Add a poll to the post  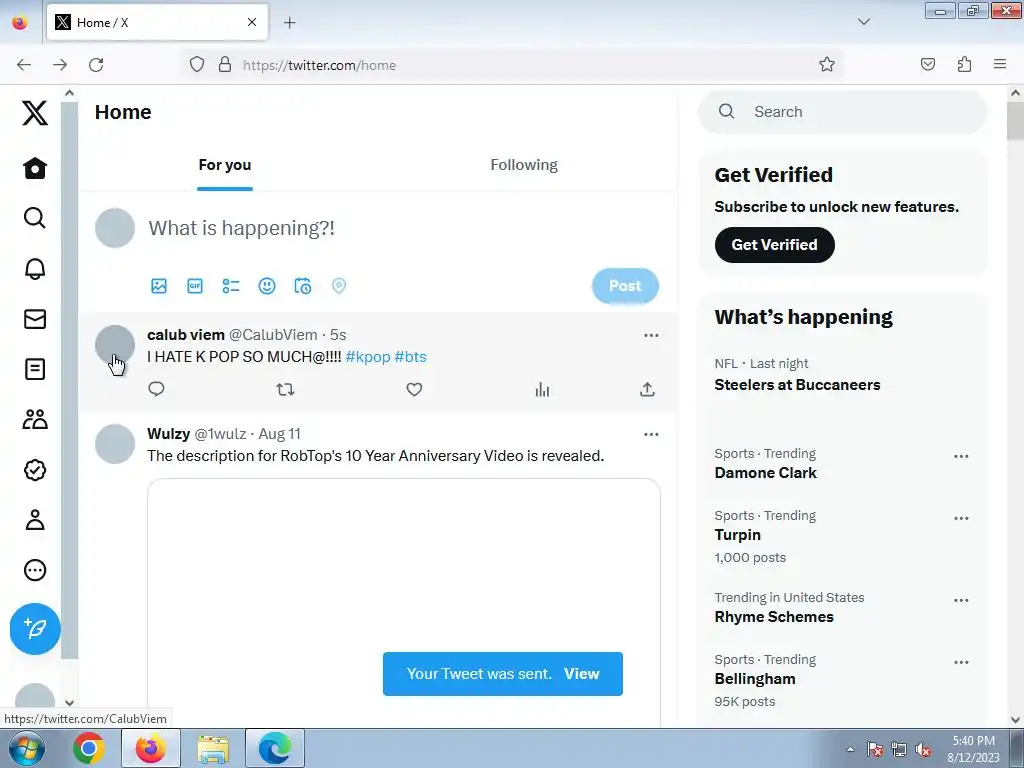[231, 286]
